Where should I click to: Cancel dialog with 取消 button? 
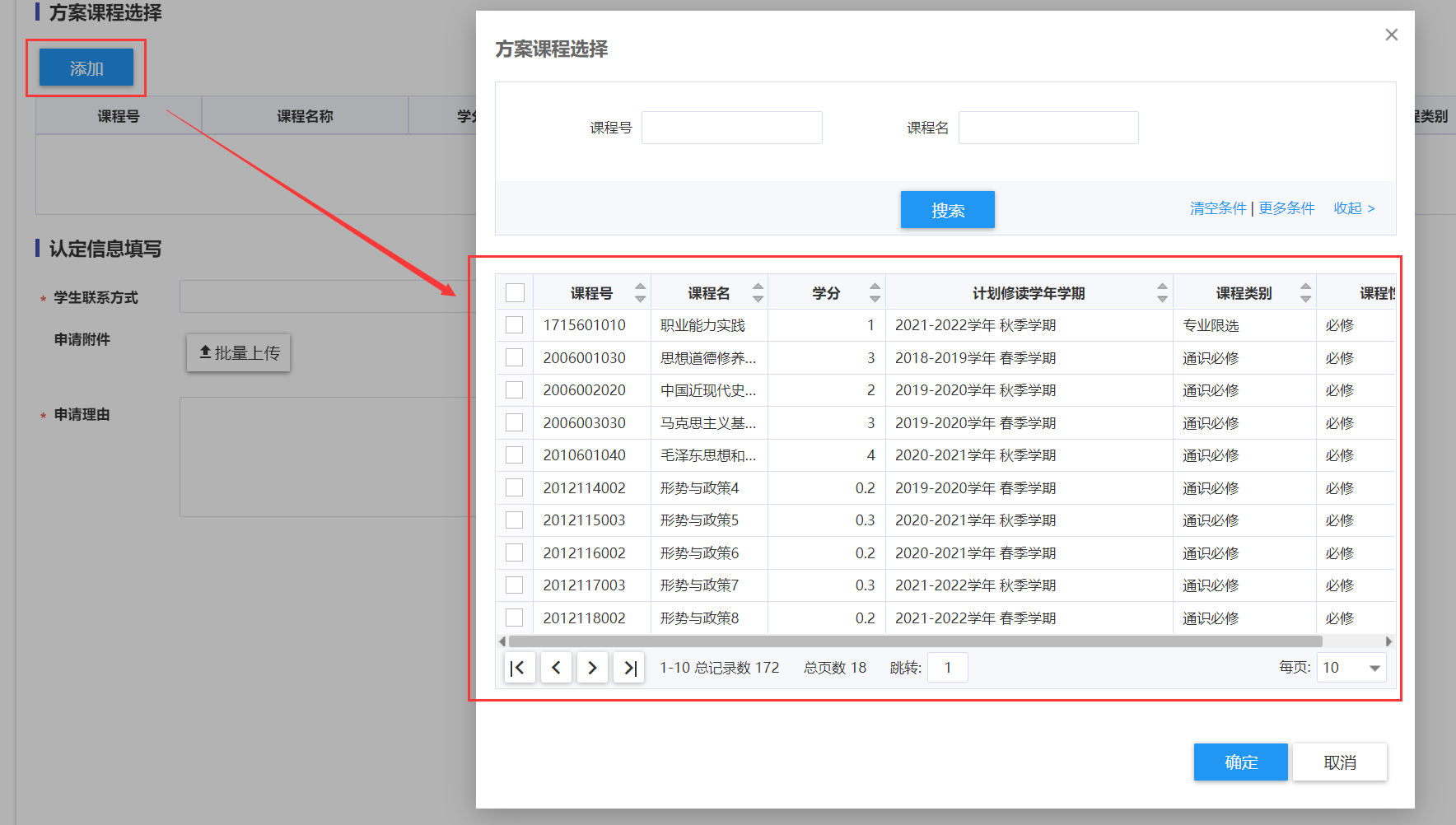1340,762
